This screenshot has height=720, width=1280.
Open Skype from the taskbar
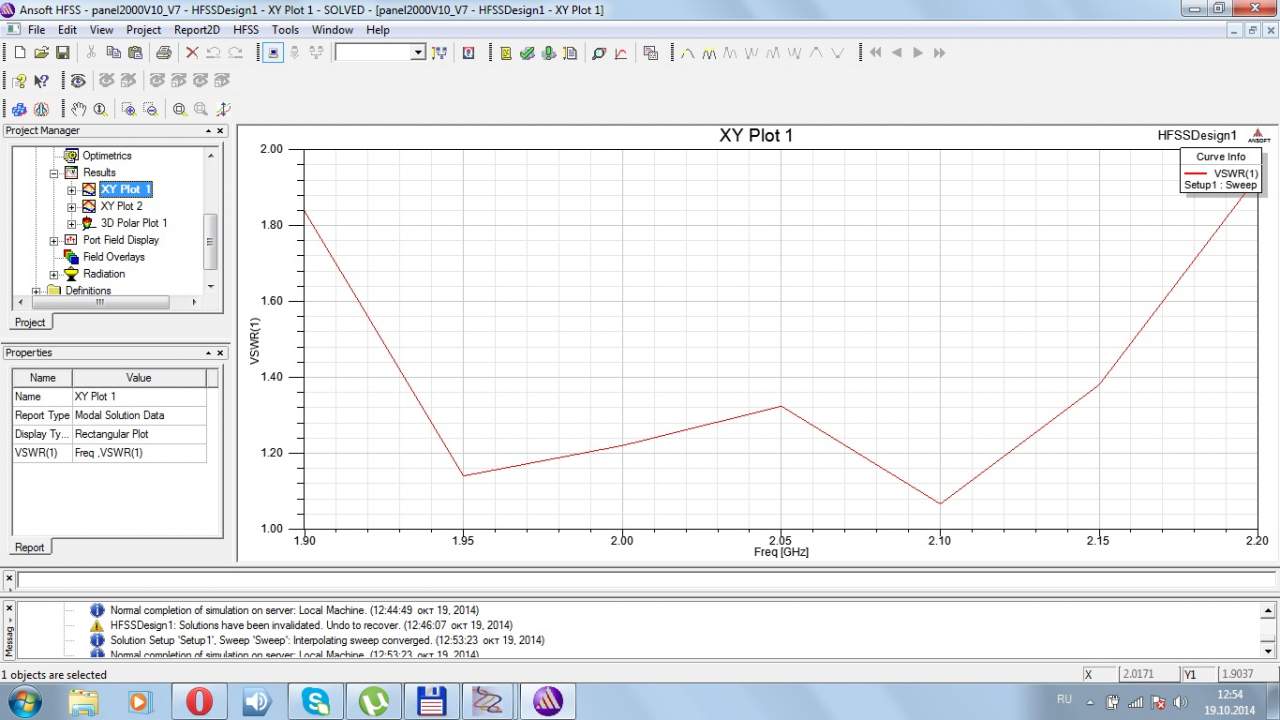tap(315, 701)
